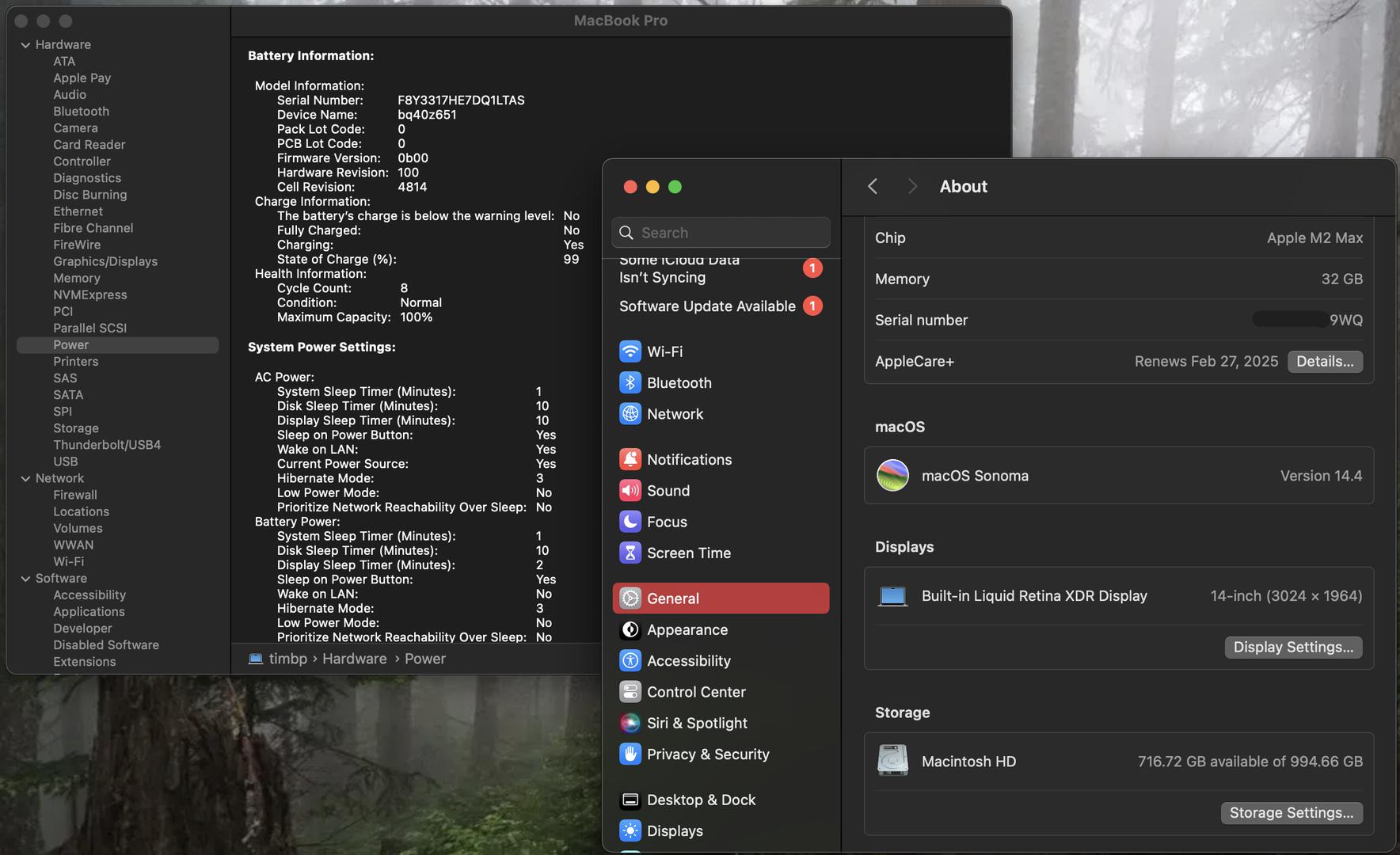The height and width of the screenshot is (855, 1400).
Task: Collapse the Hardware tree section
Action: pyautogui.click(x=25, y=45)
